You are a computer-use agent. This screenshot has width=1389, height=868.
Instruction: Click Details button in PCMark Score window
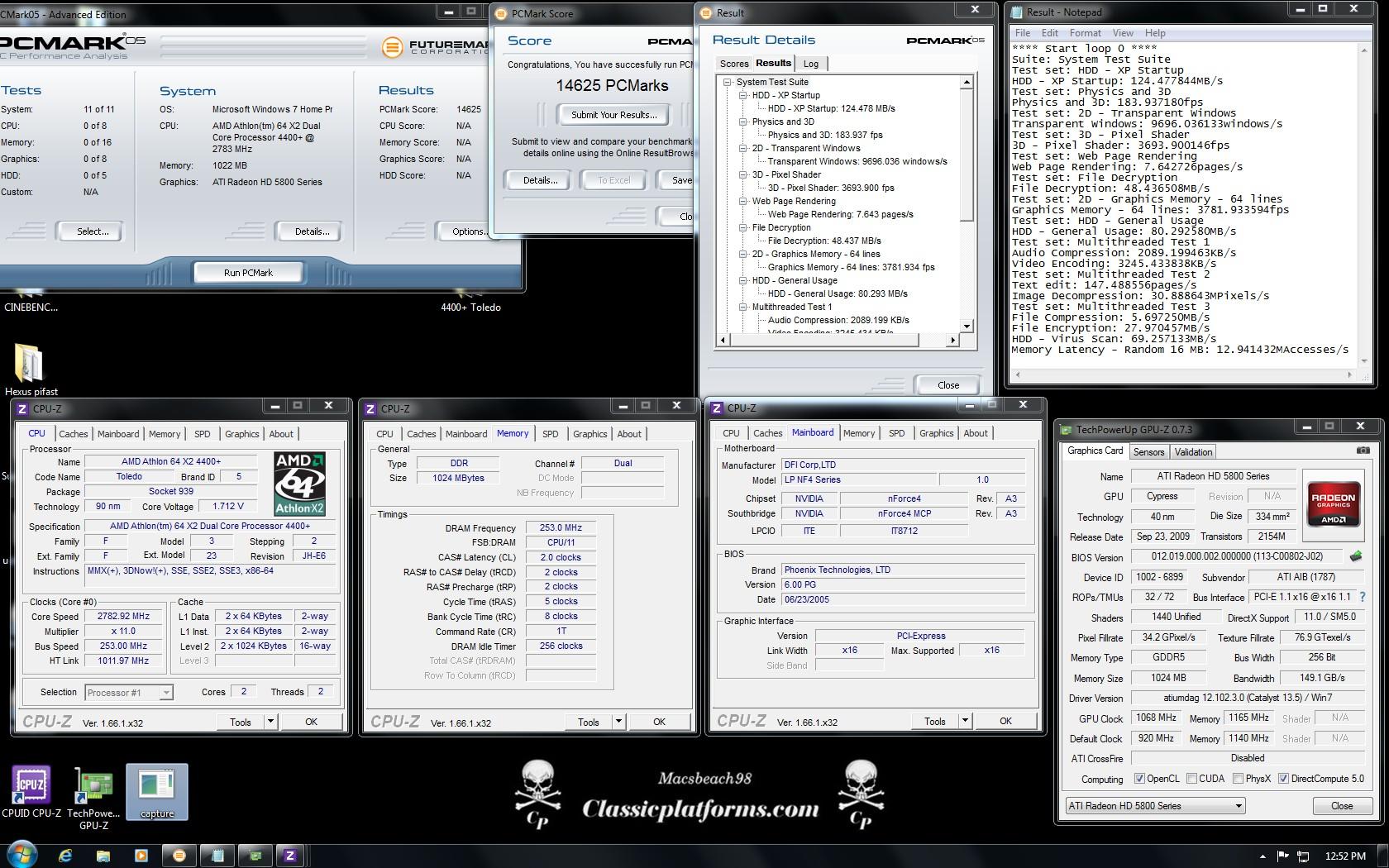click(x=540, y=180)
